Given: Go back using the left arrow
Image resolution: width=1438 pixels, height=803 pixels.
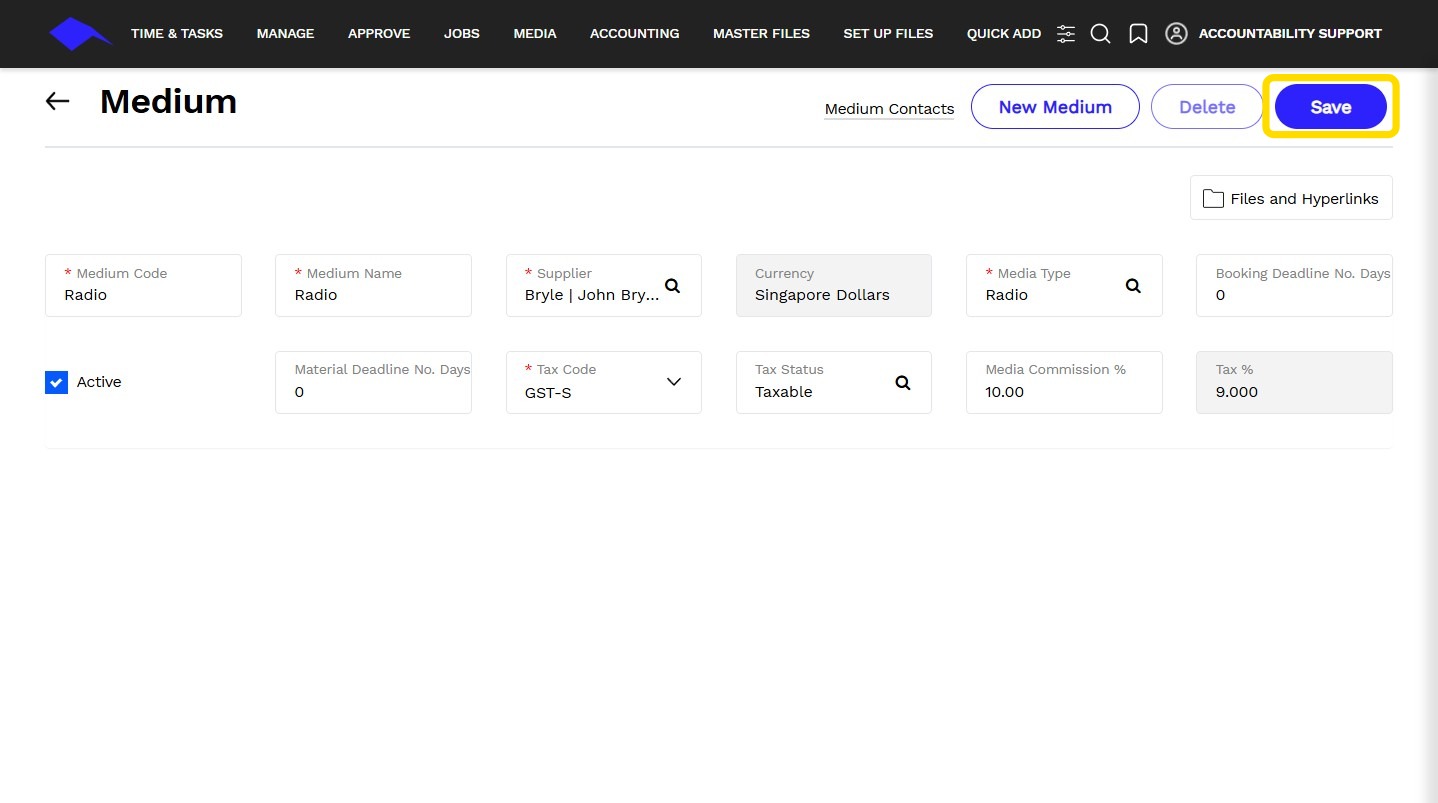Looking at the screenshot, I should coord(58,101).
